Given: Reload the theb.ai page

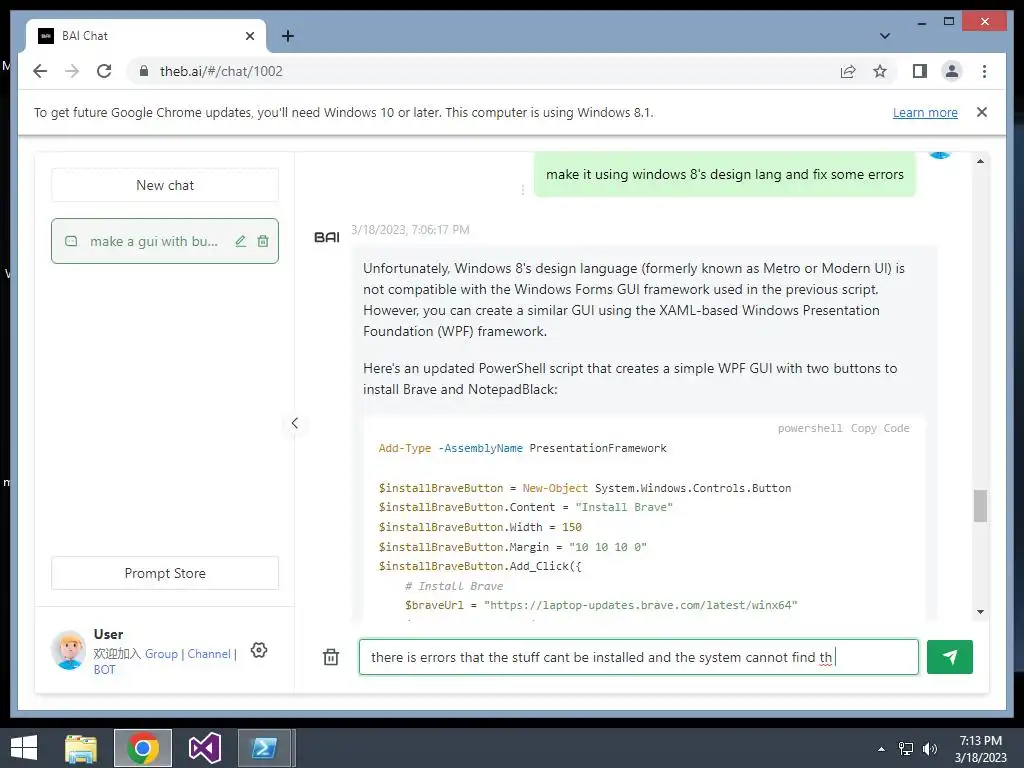Looking at the screenshot, I should point(104,71).
